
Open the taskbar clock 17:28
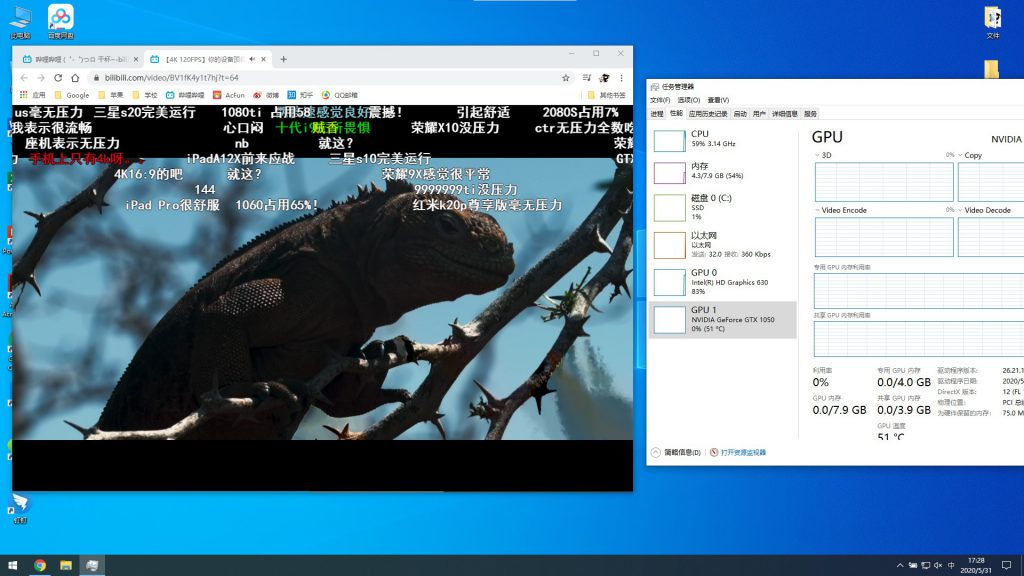click(x=976, y=565)
